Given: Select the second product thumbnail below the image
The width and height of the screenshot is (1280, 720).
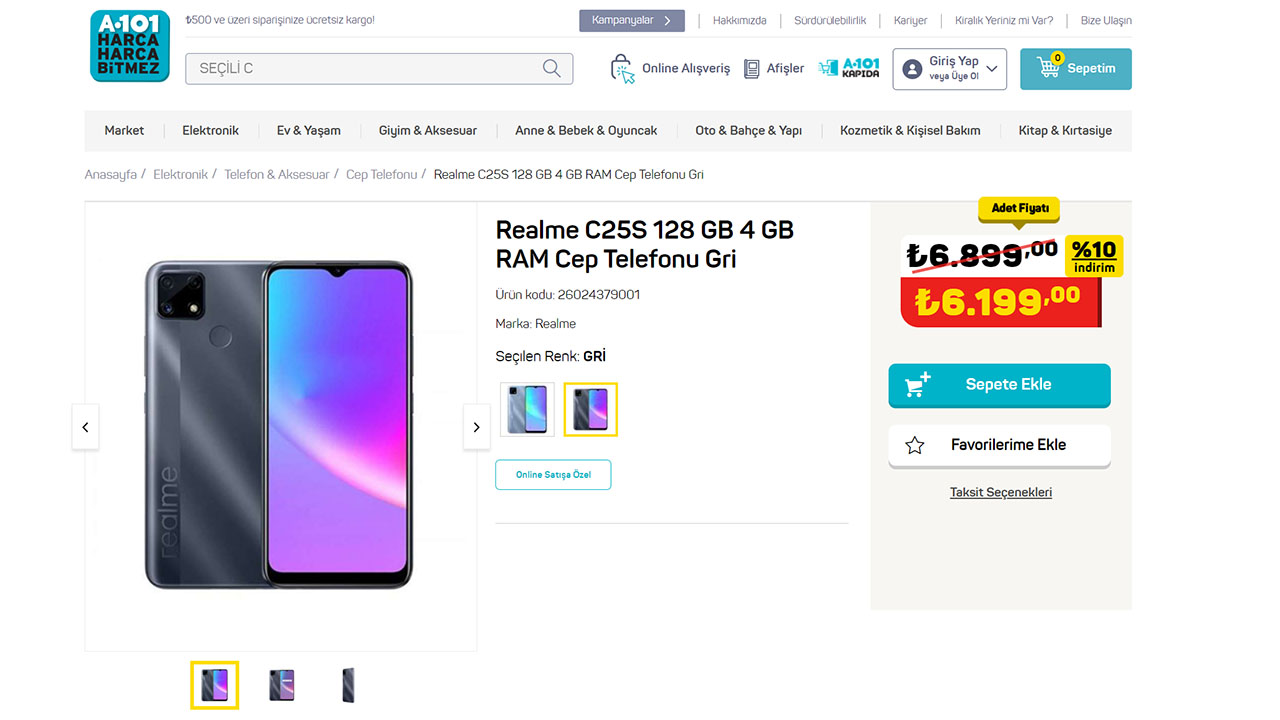Looking at the screenshot, I should (282, 685).
